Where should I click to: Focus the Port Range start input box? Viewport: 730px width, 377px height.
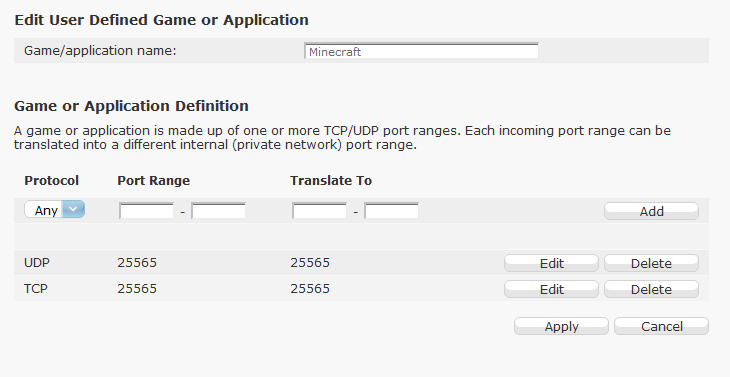147,211
